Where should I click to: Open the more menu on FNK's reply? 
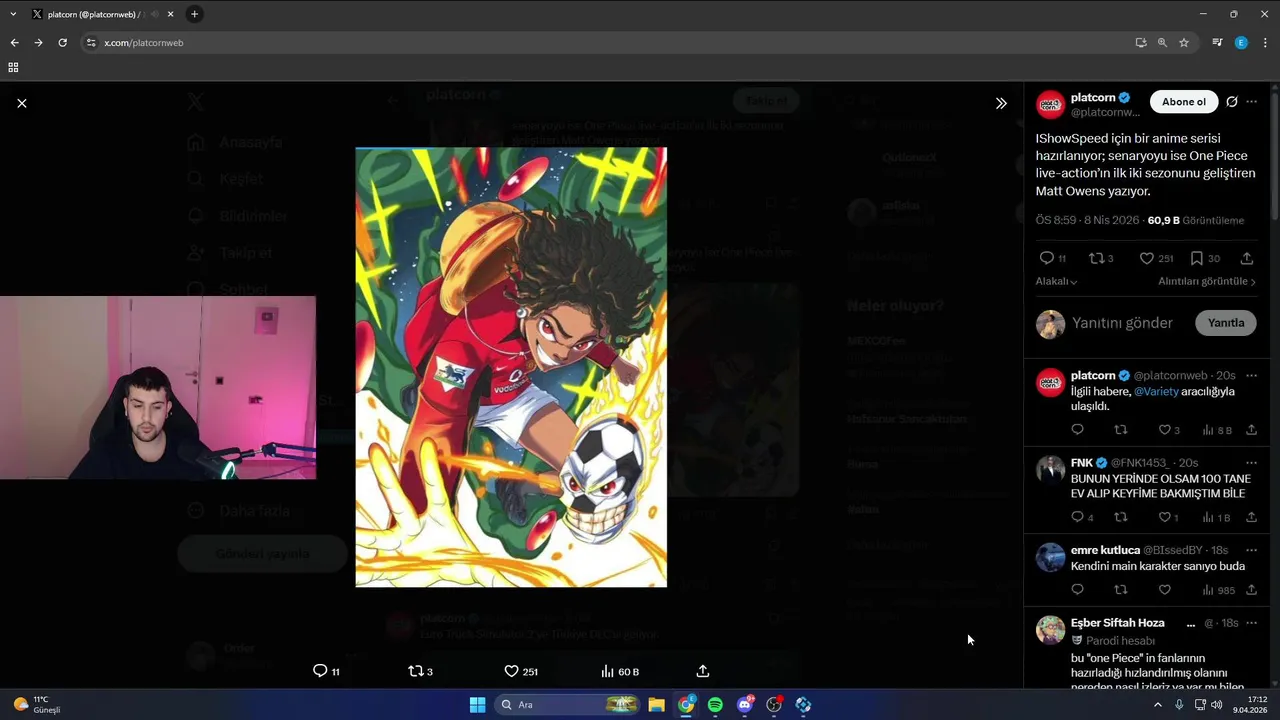1251,463
